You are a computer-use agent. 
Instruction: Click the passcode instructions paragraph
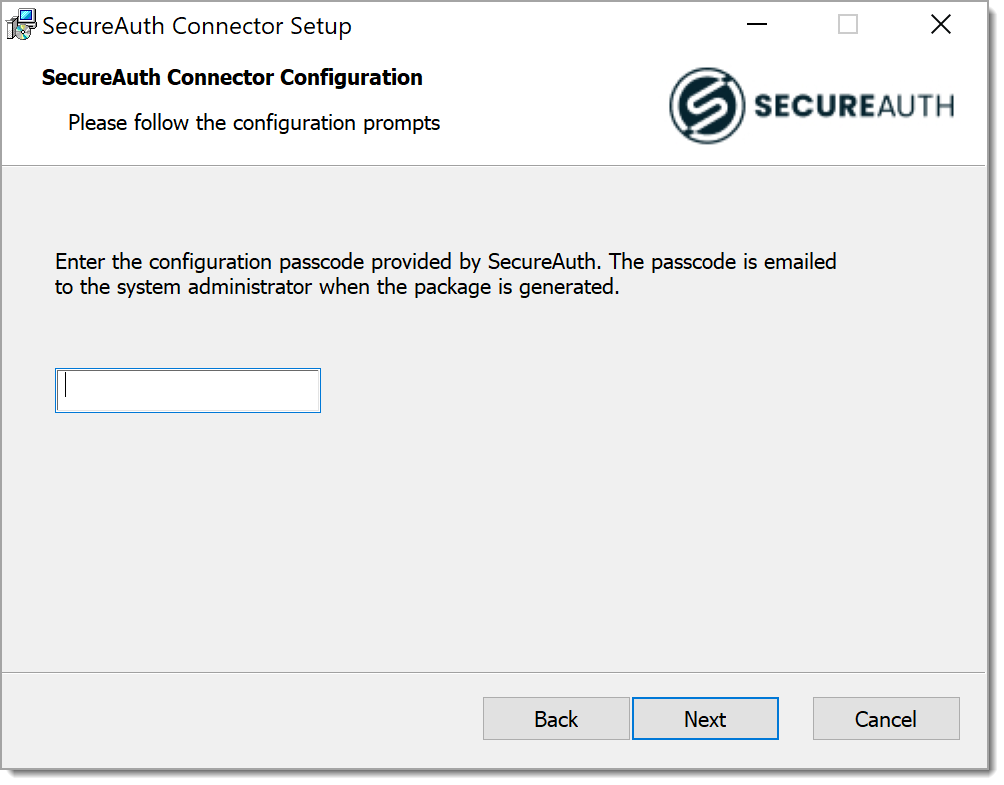pyautogui.click(x=445, y=273)
